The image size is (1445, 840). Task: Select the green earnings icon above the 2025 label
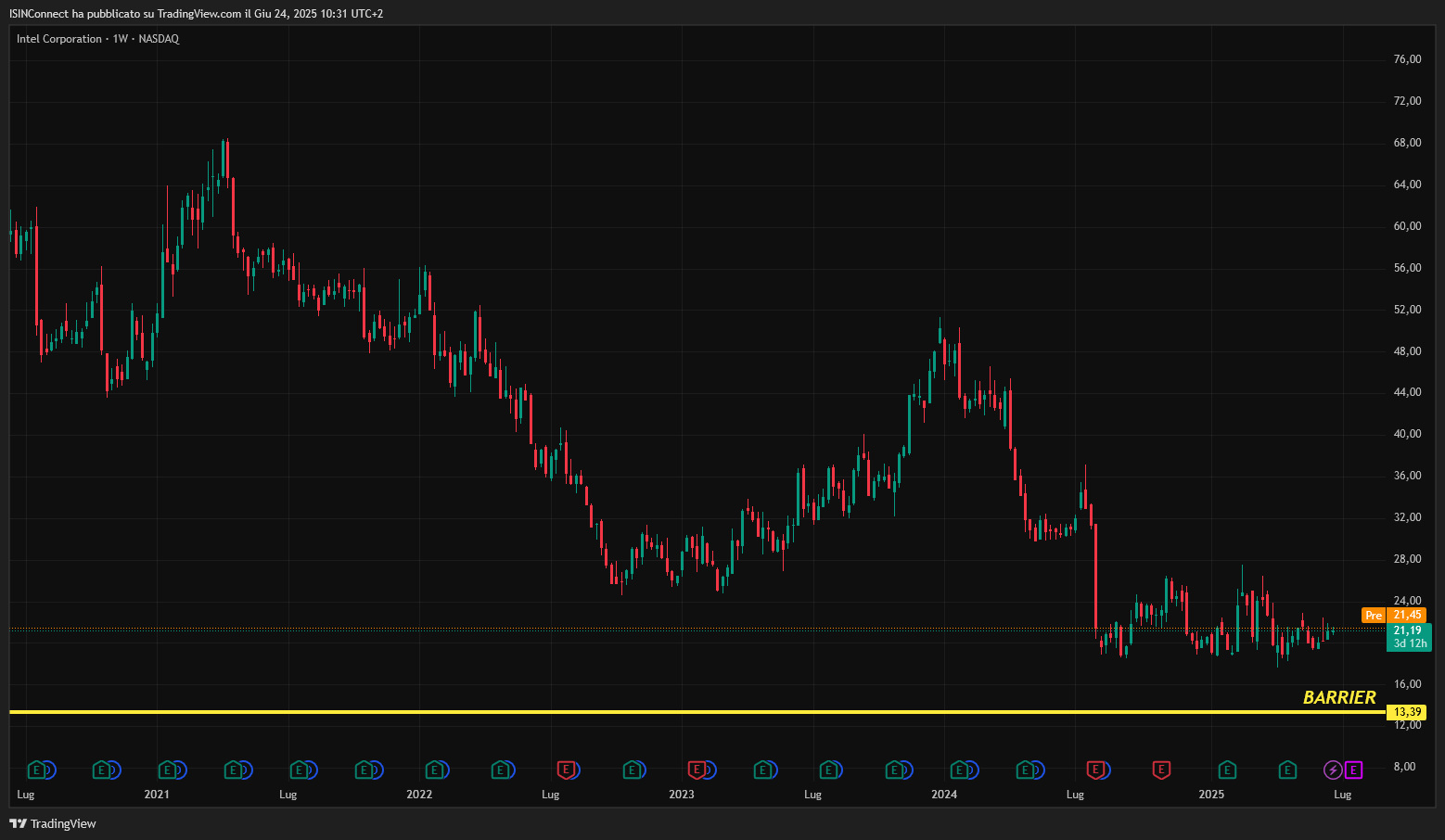pos(1226,770)
